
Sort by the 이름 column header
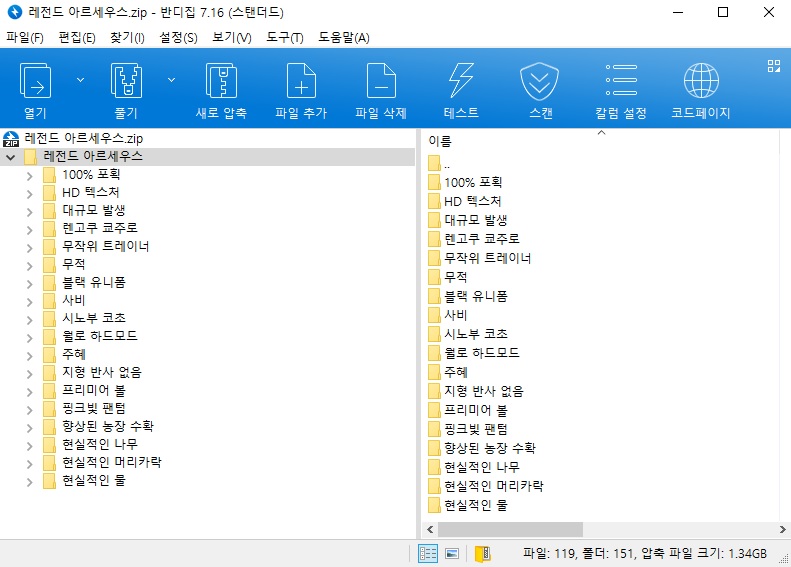(440, 141)
